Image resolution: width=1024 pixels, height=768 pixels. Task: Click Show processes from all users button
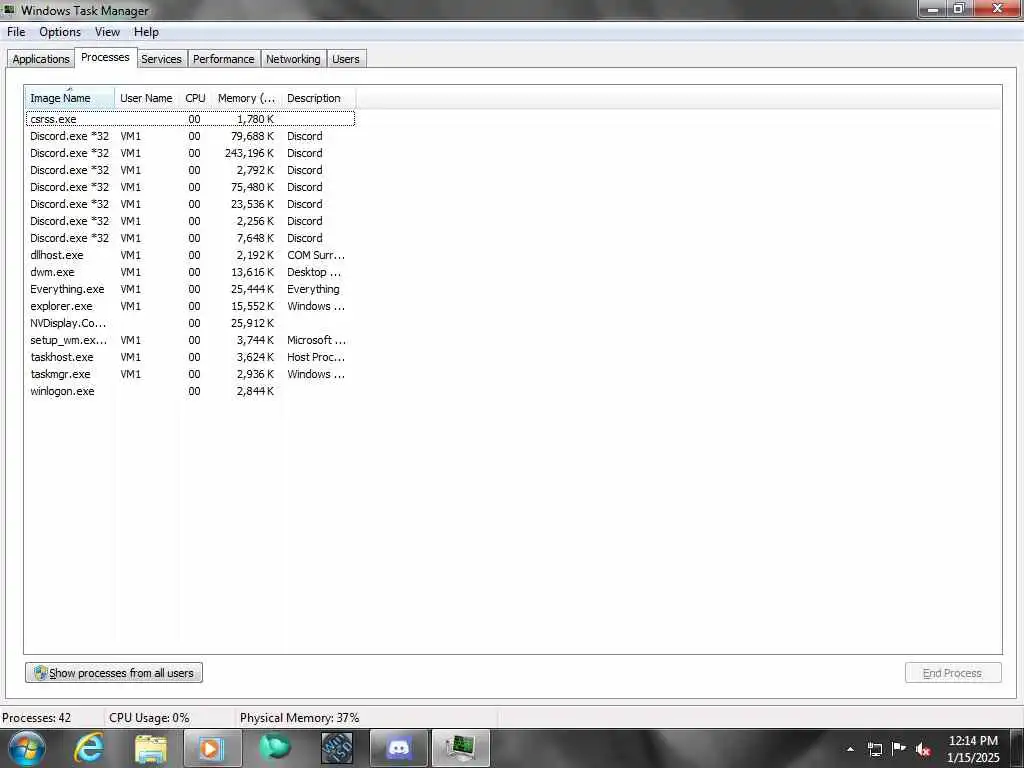(114, 673)
